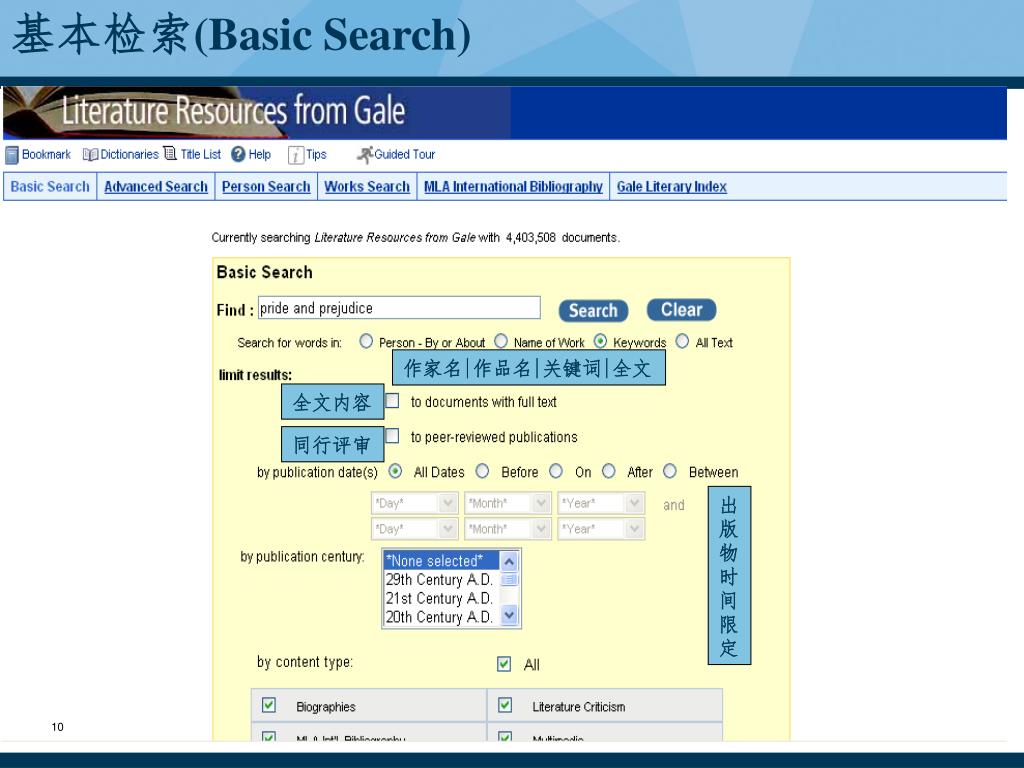Uncheck the All content type checkbox
The image size is (1024, 768).
pyautogui.click(x=504, y=664)
